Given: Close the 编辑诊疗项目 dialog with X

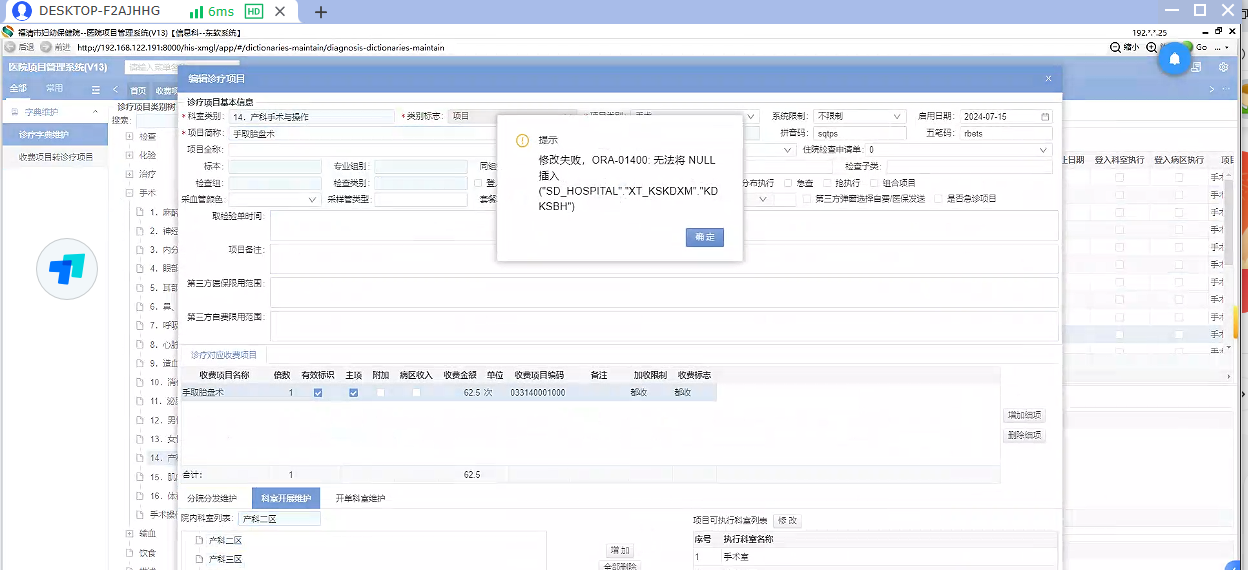Looking at the screenshot, I should 1048,78.
